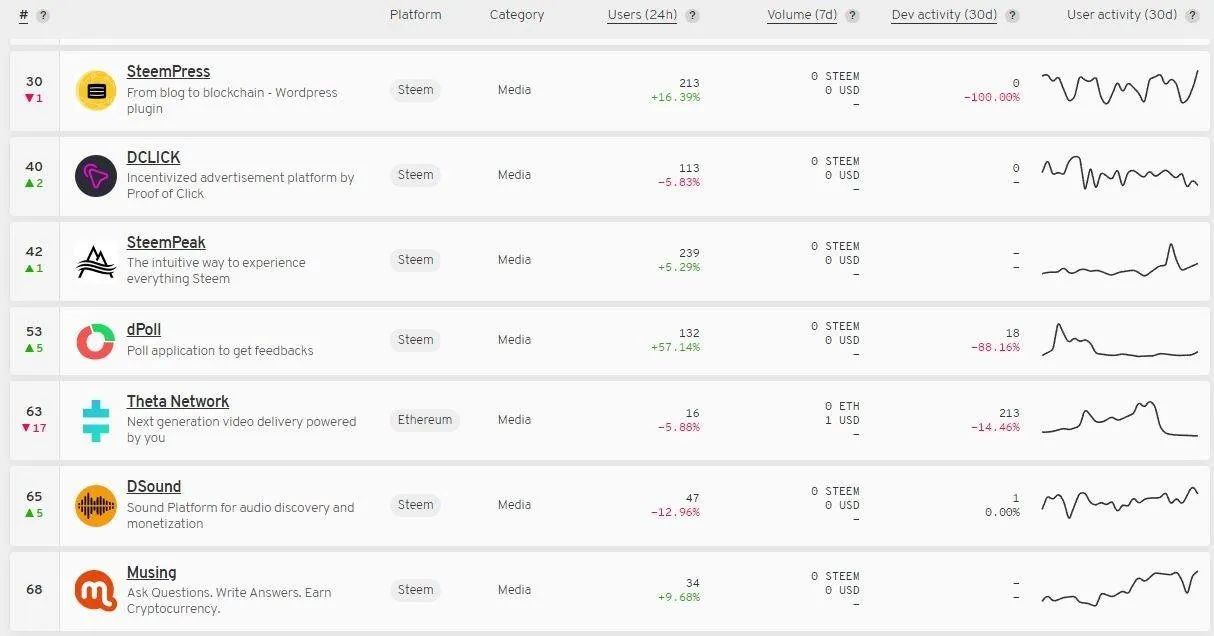
Task: Click help icon next to User activity (30d)
Action: click(x=1192, y=16)
